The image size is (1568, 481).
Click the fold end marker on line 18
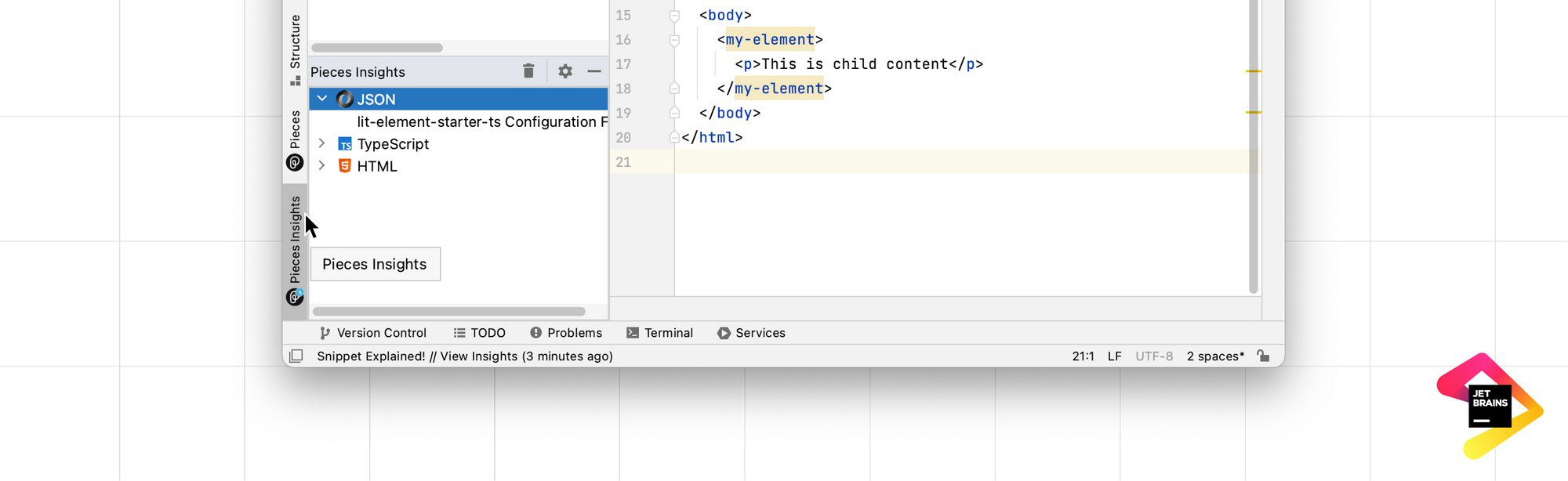pos(674,89)
